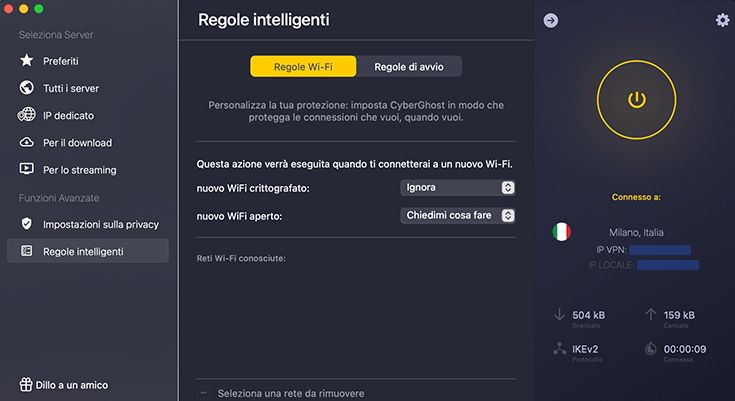Click the IP VPN redacted field
The width and height of the screenshot is (735, 401).
tap(660, 250)
